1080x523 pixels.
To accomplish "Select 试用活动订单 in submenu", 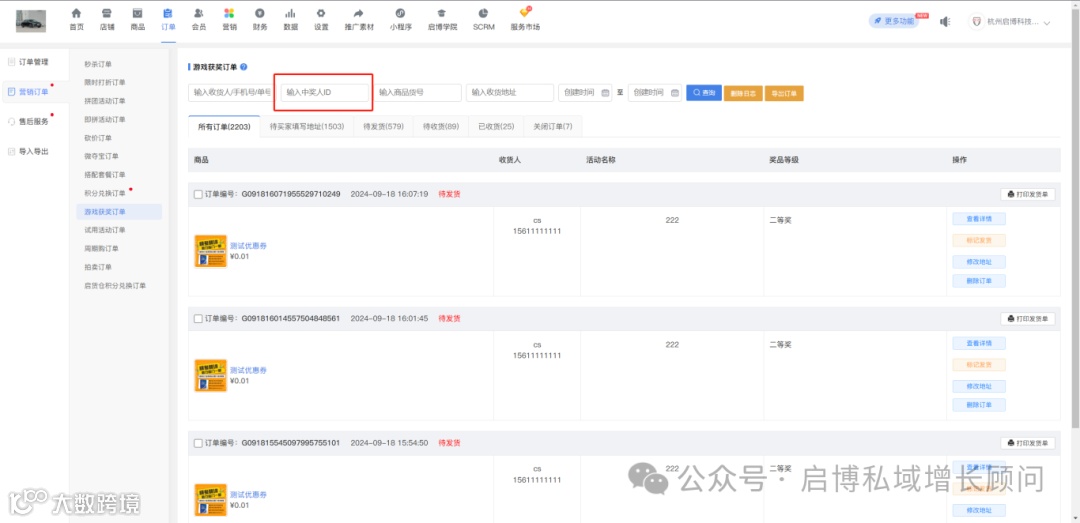I will click(x=105, y=230).
